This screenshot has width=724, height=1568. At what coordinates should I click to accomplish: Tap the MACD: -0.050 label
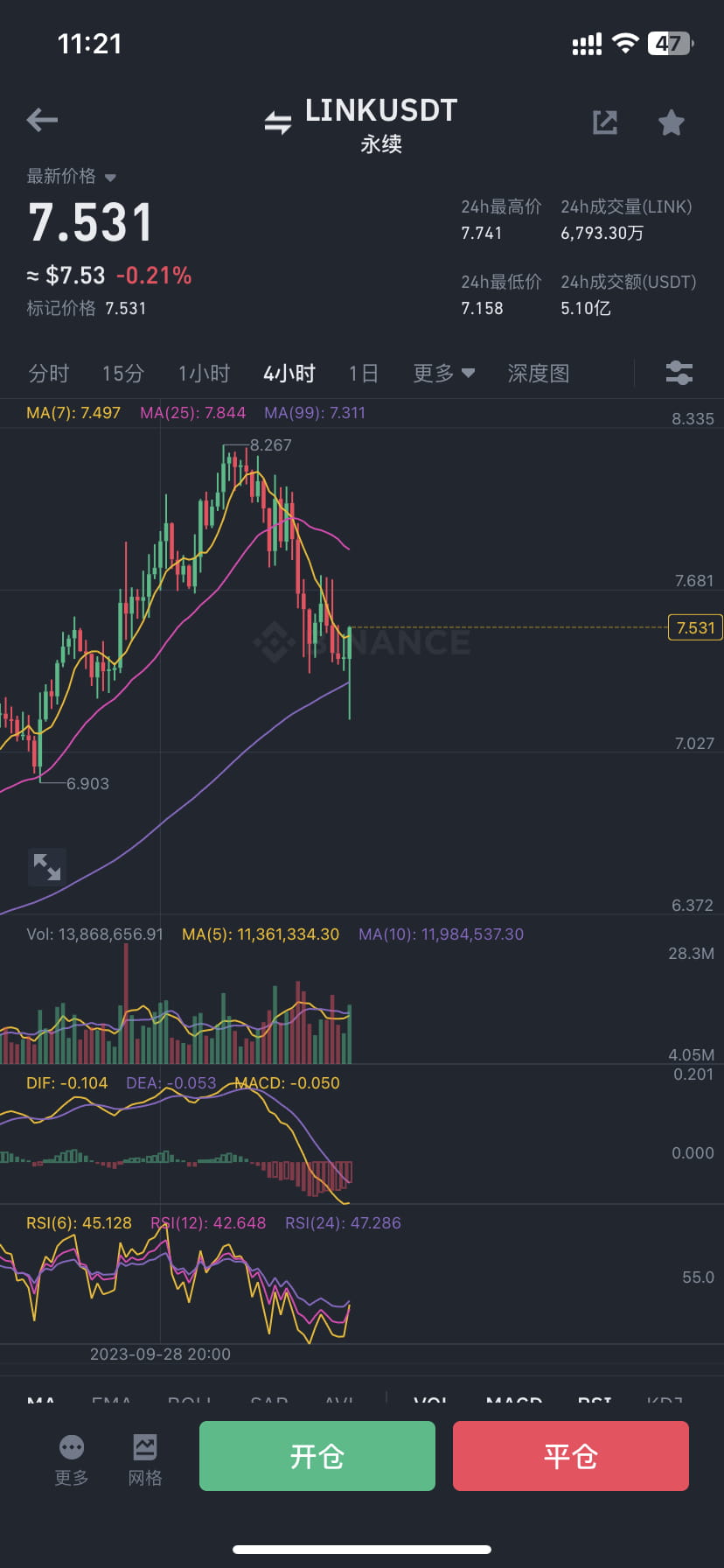click(287, 1082)
